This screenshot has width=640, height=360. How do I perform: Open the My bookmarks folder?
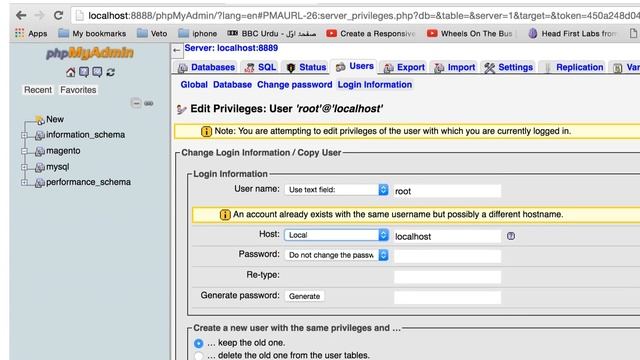(92, 33)
